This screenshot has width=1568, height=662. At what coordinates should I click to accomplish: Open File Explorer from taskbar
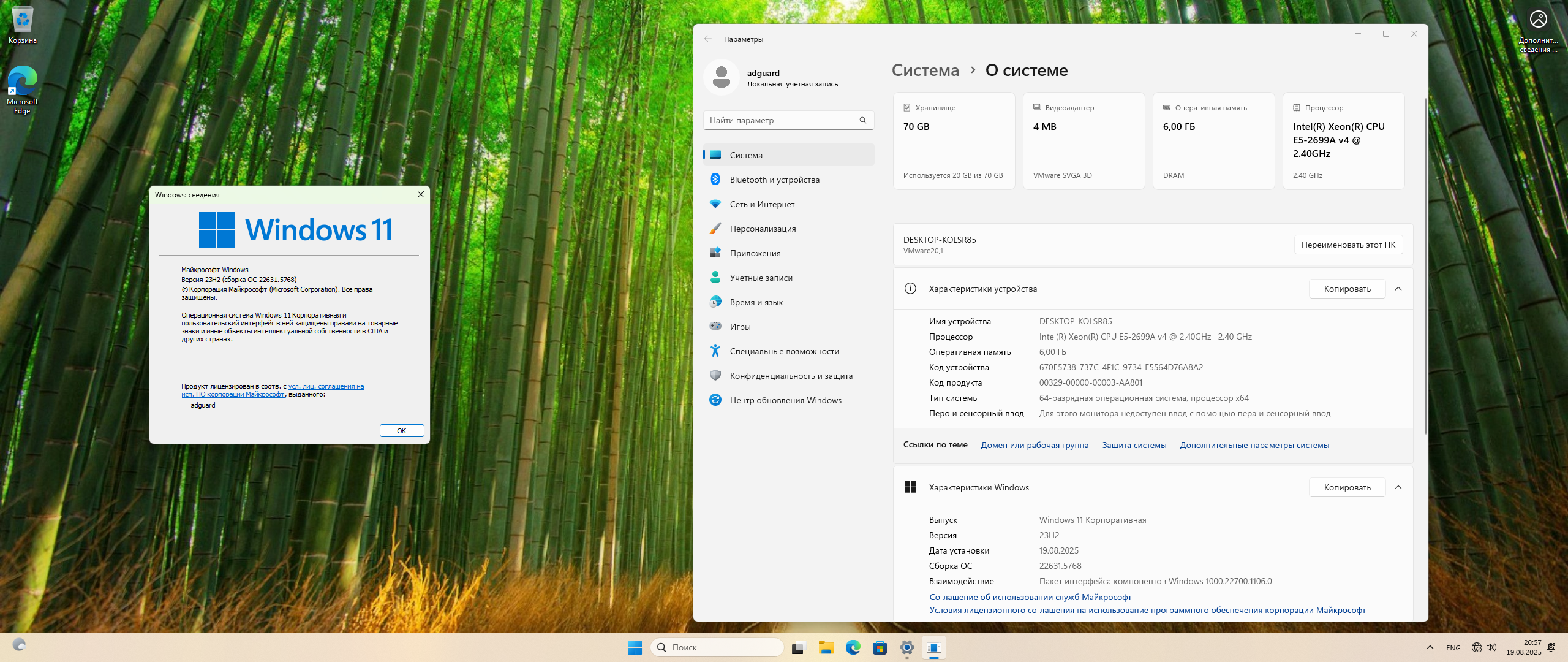(x=826, y=647)
